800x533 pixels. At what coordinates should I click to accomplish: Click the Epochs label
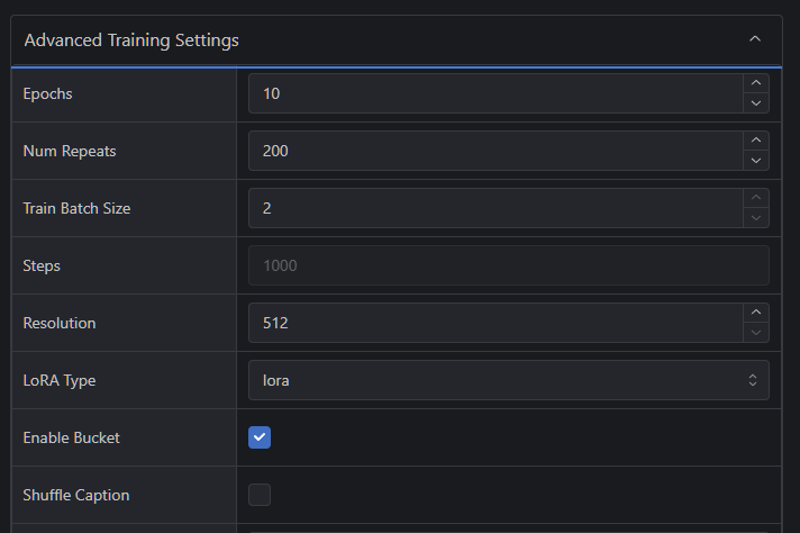[x=47, y=94]
